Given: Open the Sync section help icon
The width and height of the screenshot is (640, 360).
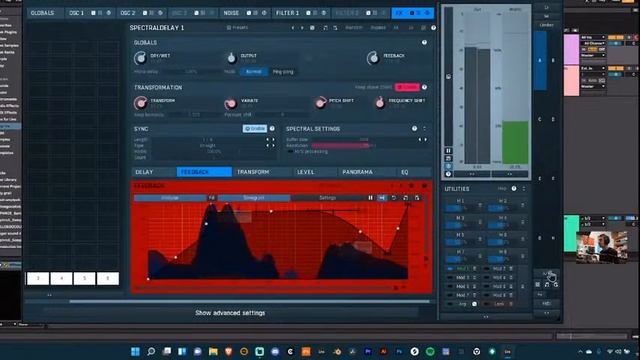Looking at the screenshot, I should click(x=272, y=129).
